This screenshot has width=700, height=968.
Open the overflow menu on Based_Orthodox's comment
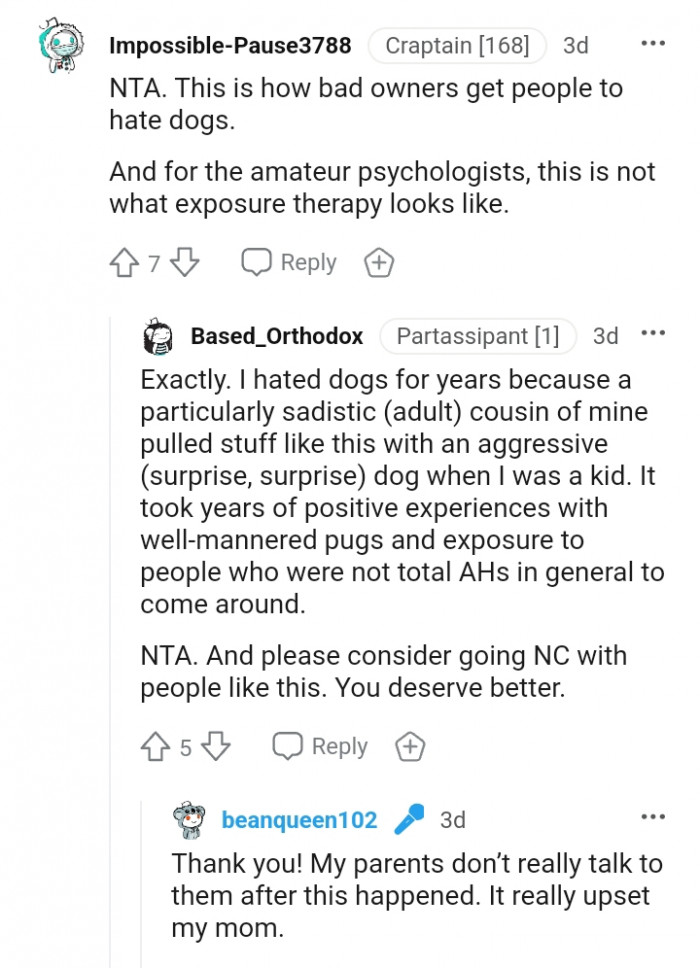click(653, 333)
